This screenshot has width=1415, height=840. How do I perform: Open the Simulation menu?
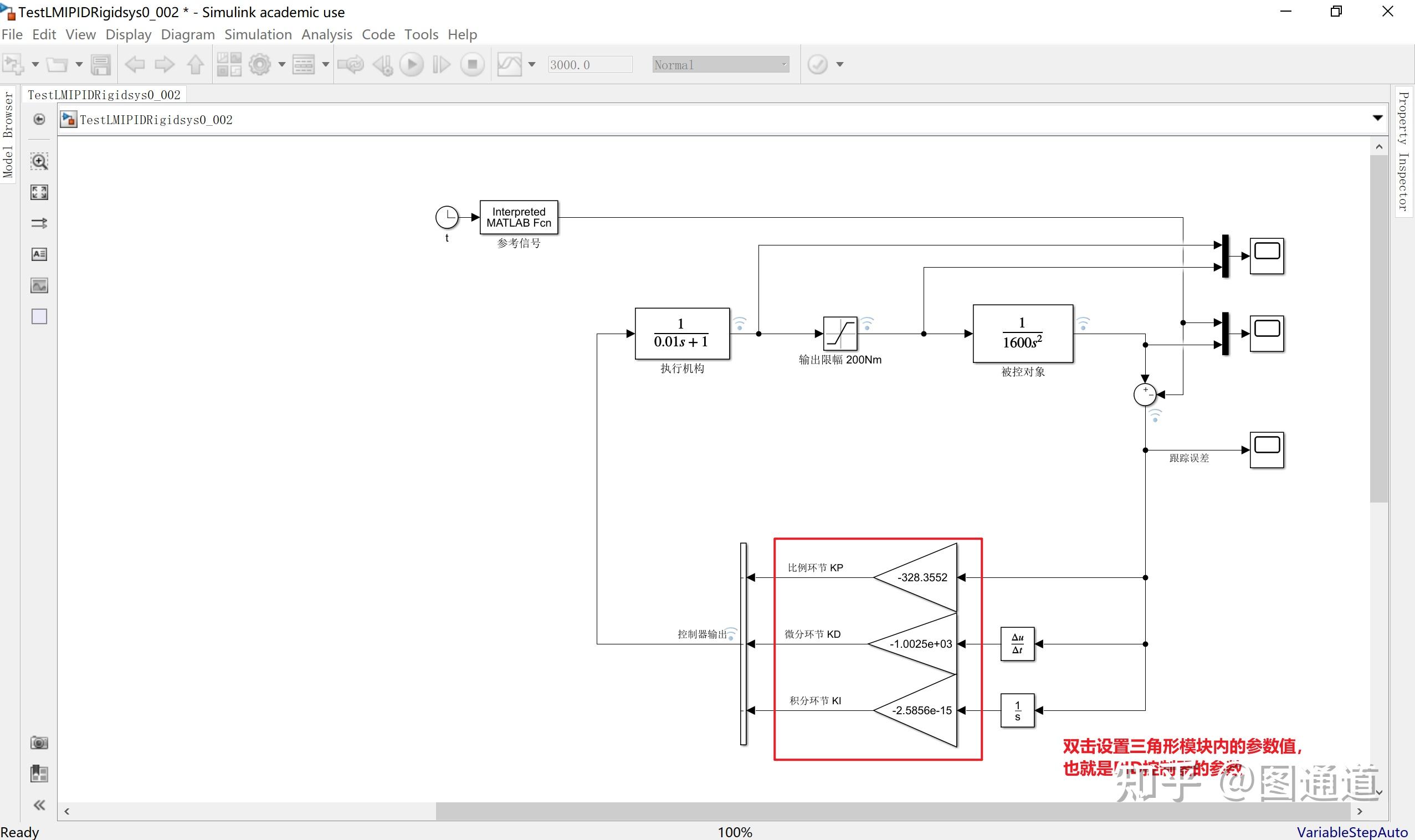258,34
